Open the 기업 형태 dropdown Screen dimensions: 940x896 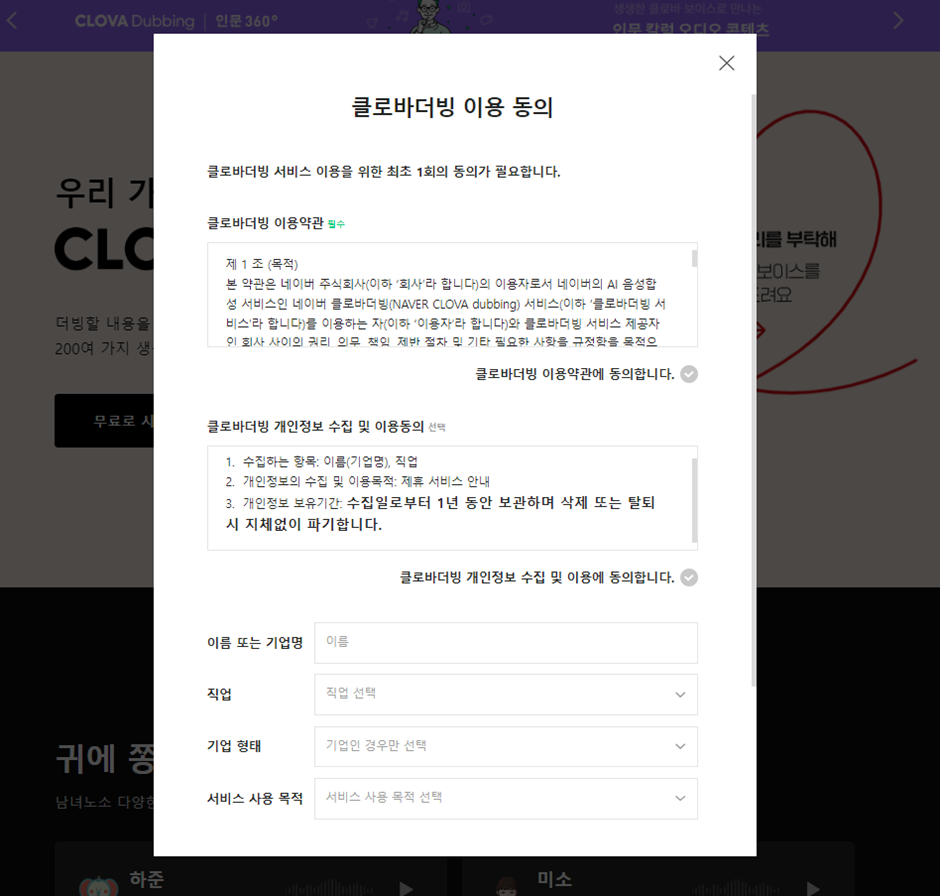[x=505, y=746]
